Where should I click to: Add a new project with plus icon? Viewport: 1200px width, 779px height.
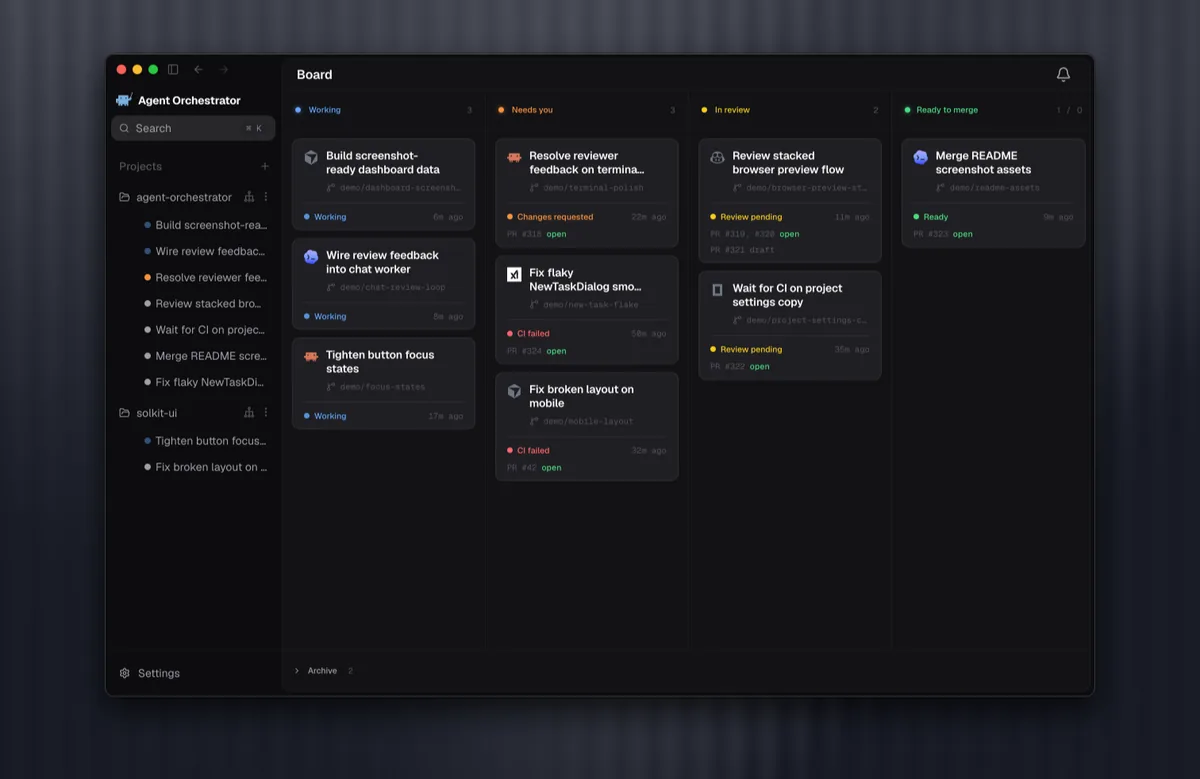pyautogui.click(x=265, y=166)
